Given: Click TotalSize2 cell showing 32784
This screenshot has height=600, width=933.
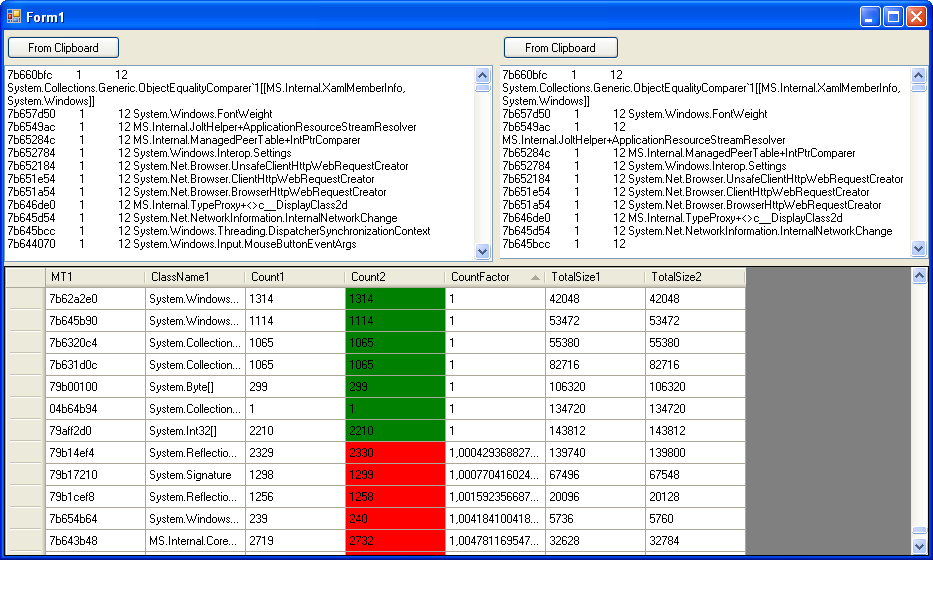Looking at the screenshot, I should [x=695, y=541].
